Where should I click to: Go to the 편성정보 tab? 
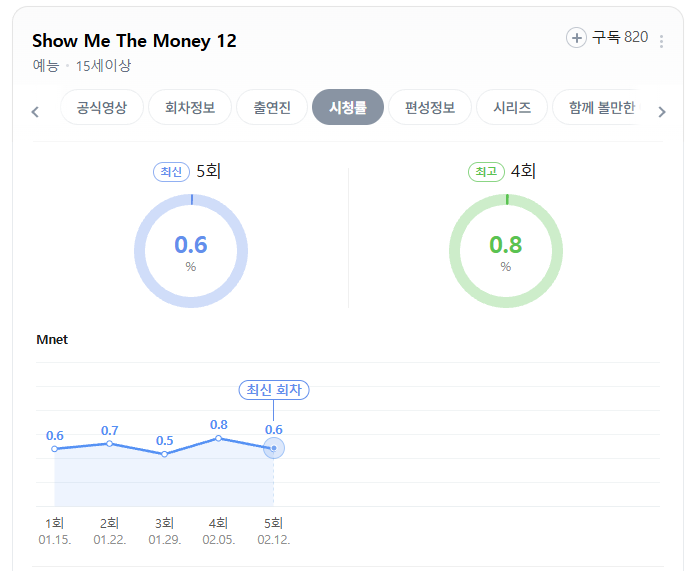tap(430, 108)
